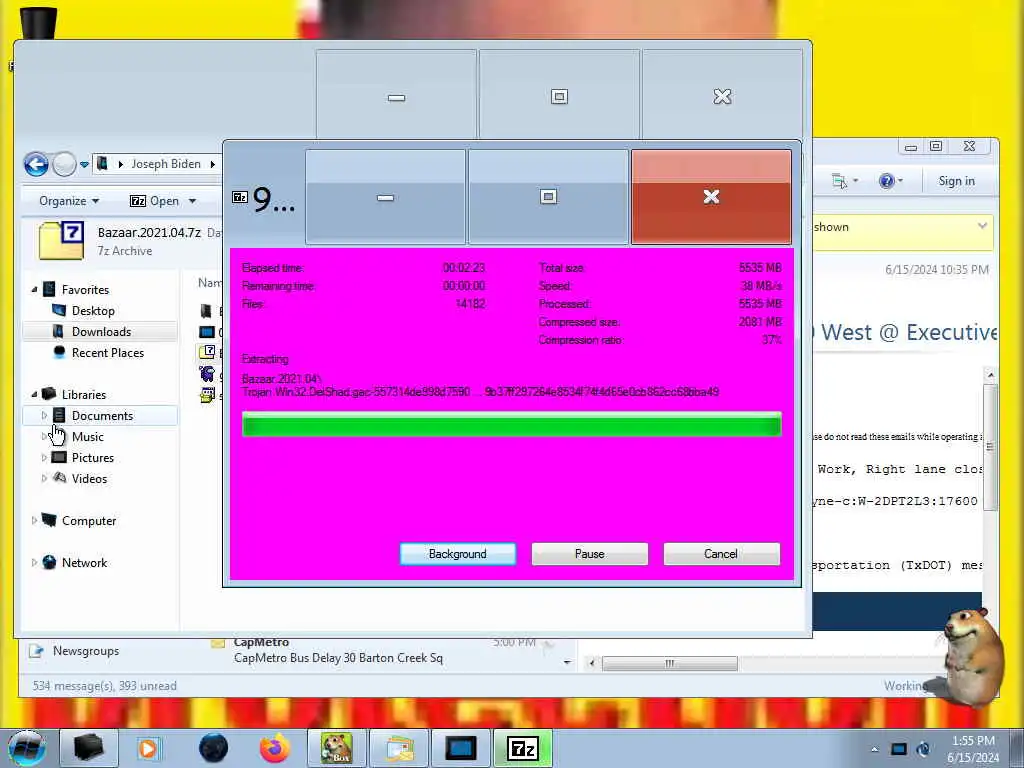Open the mail client taskbar icon

coord(399,748)
